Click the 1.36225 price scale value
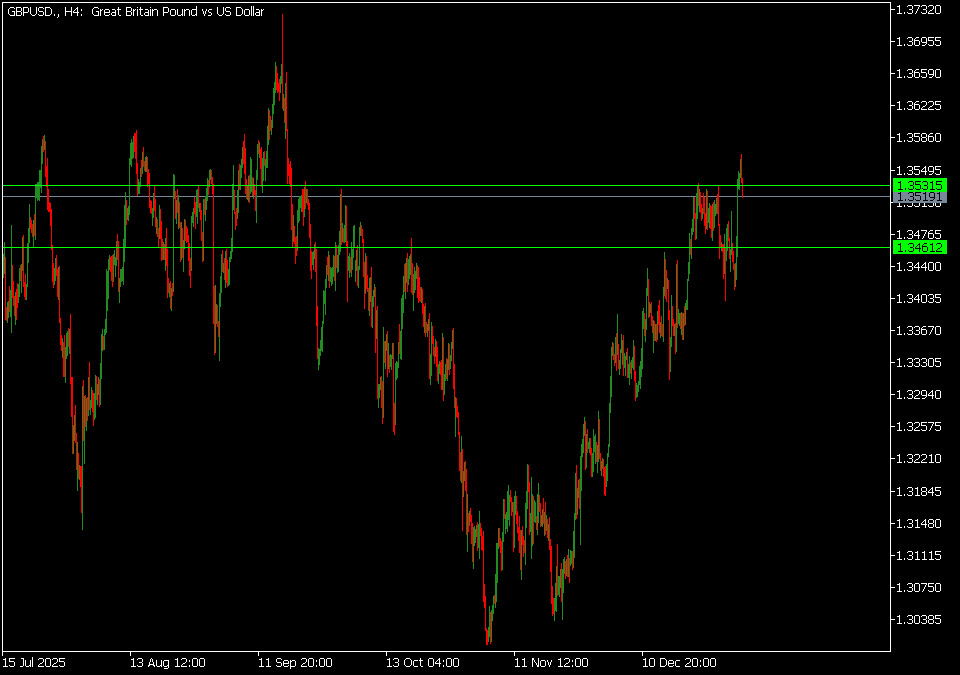The height and width of the screenshot is (675, 960). 919,106
